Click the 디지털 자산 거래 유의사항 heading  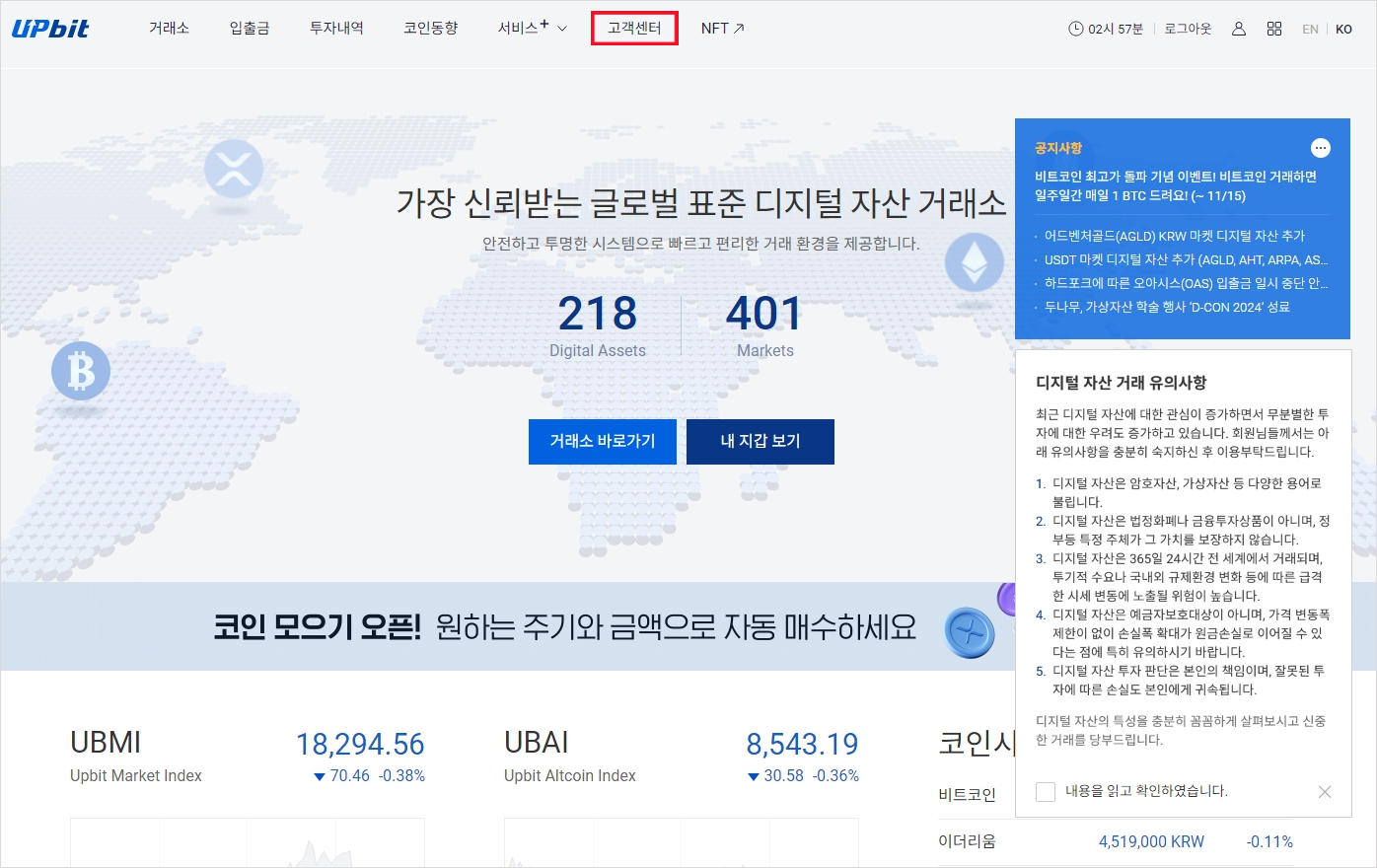pos(1122,383)
